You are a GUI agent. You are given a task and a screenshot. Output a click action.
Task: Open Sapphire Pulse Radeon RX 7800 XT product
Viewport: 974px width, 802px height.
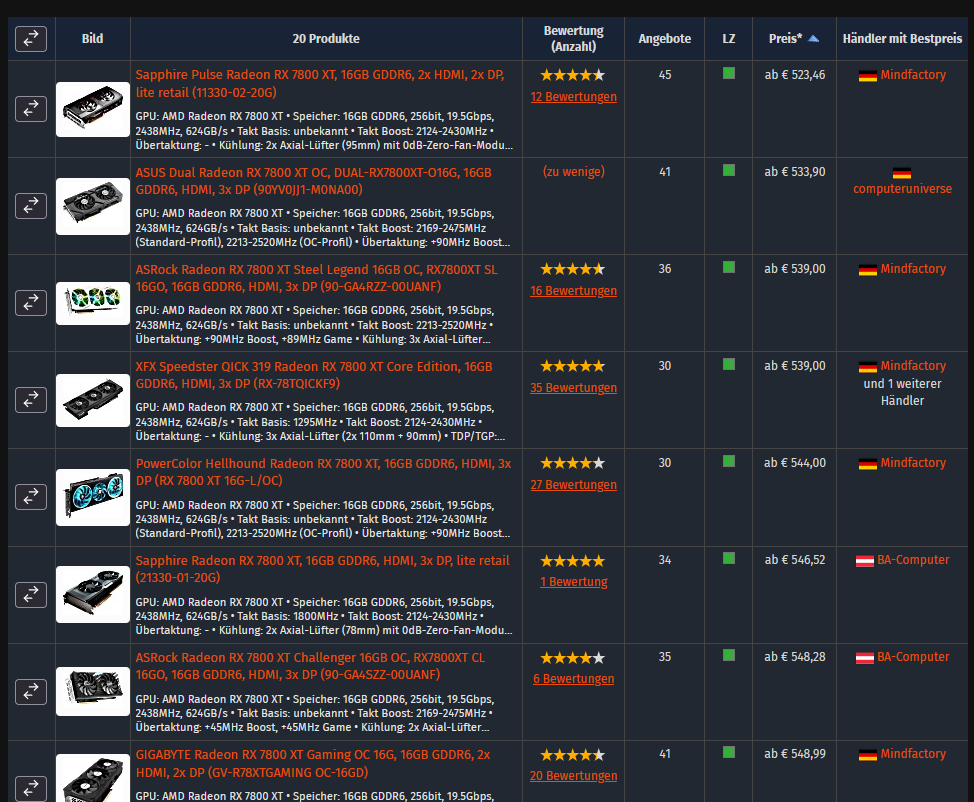pyautogui.click(x=320, y=83)
